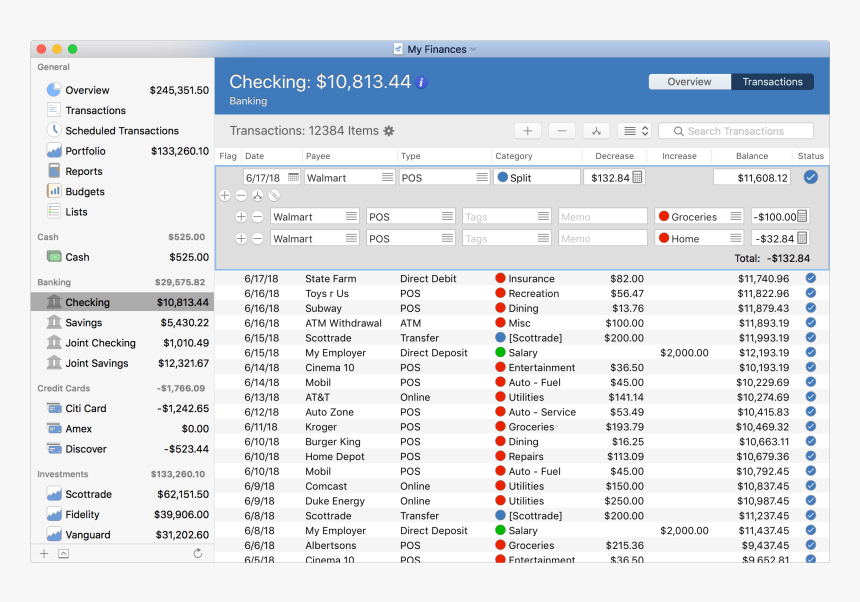Click the split transaction toolbar button
The width and height of the screenshot is (860, 602).
point(596,131)
